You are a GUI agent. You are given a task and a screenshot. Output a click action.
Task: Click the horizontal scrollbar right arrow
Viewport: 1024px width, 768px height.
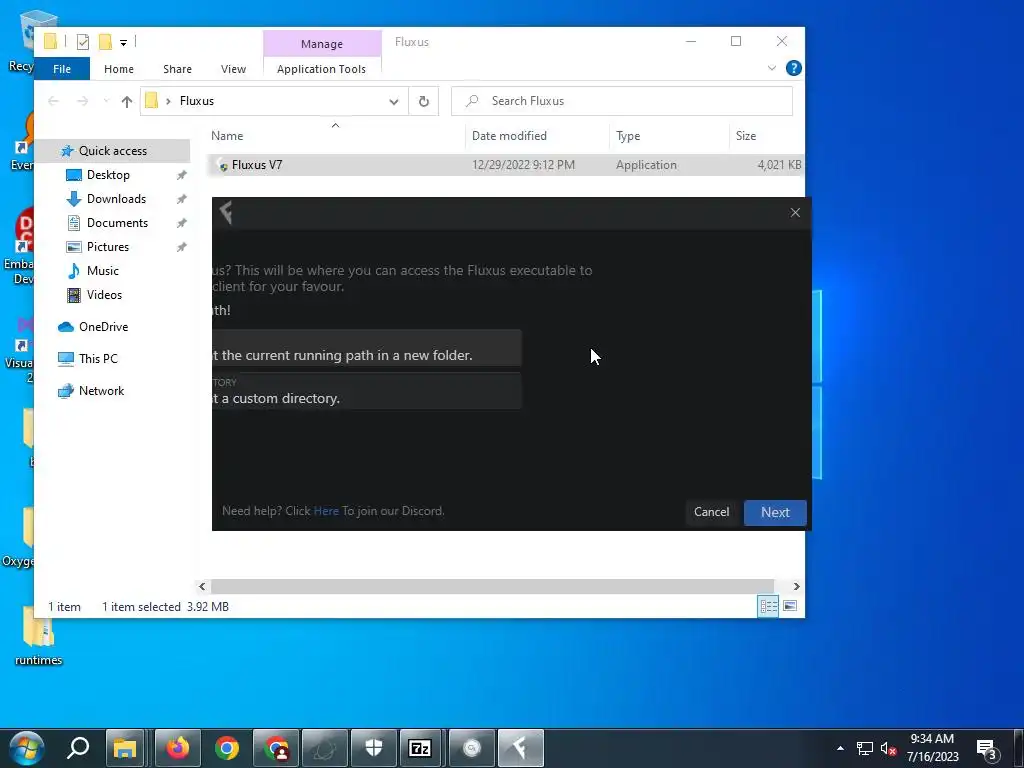(x=796, y=586)
